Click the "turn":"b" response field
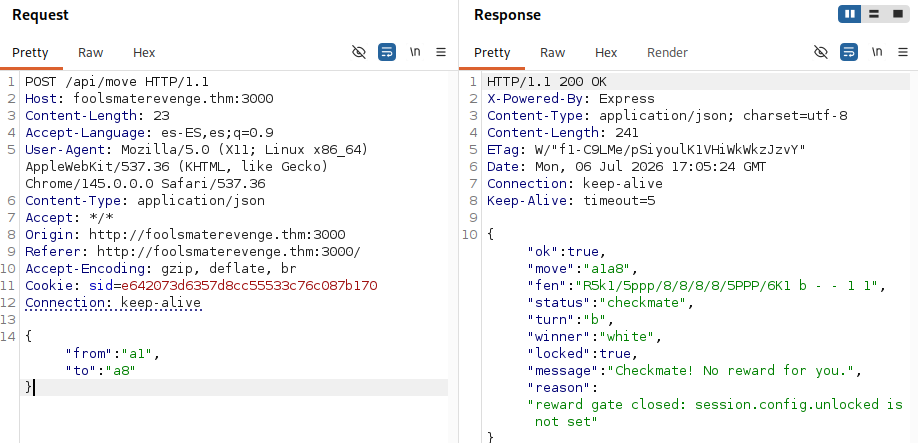Image resolution: width=918 pixels, height=443 pixels. [x=571, y=320]
